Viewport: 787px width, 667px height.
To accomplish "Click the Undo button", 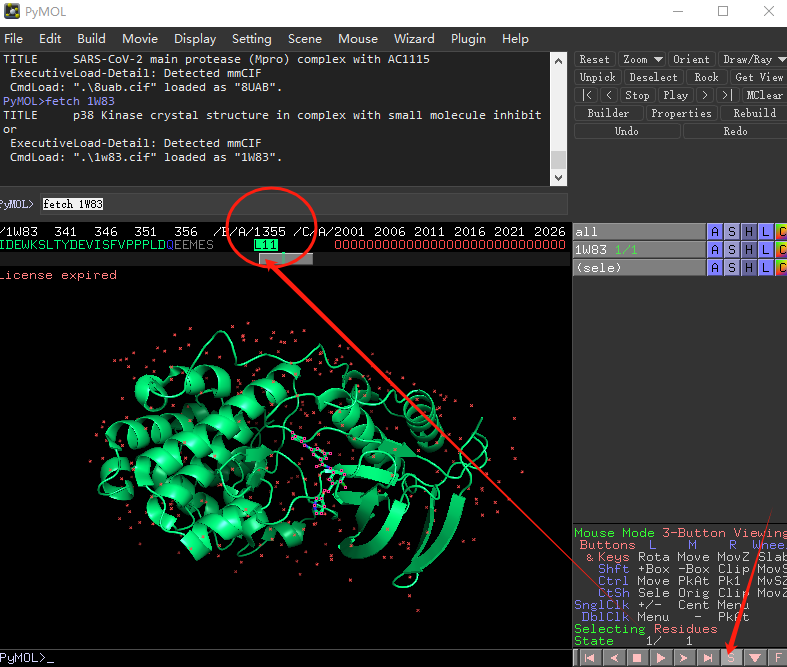I will point(627,131).
